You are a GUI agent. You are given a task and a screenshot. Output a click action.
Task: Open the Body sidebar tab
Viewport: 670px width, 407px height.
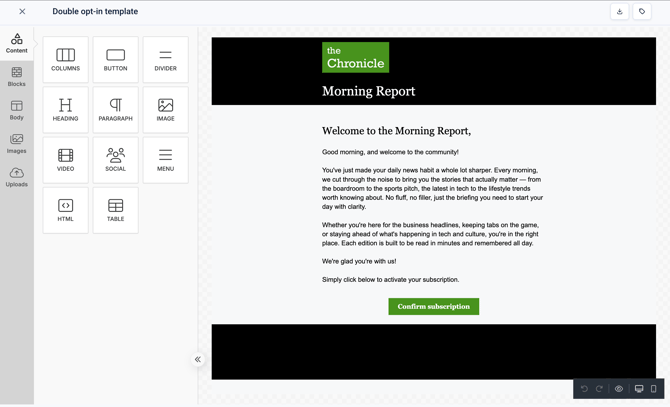point(17,110)
